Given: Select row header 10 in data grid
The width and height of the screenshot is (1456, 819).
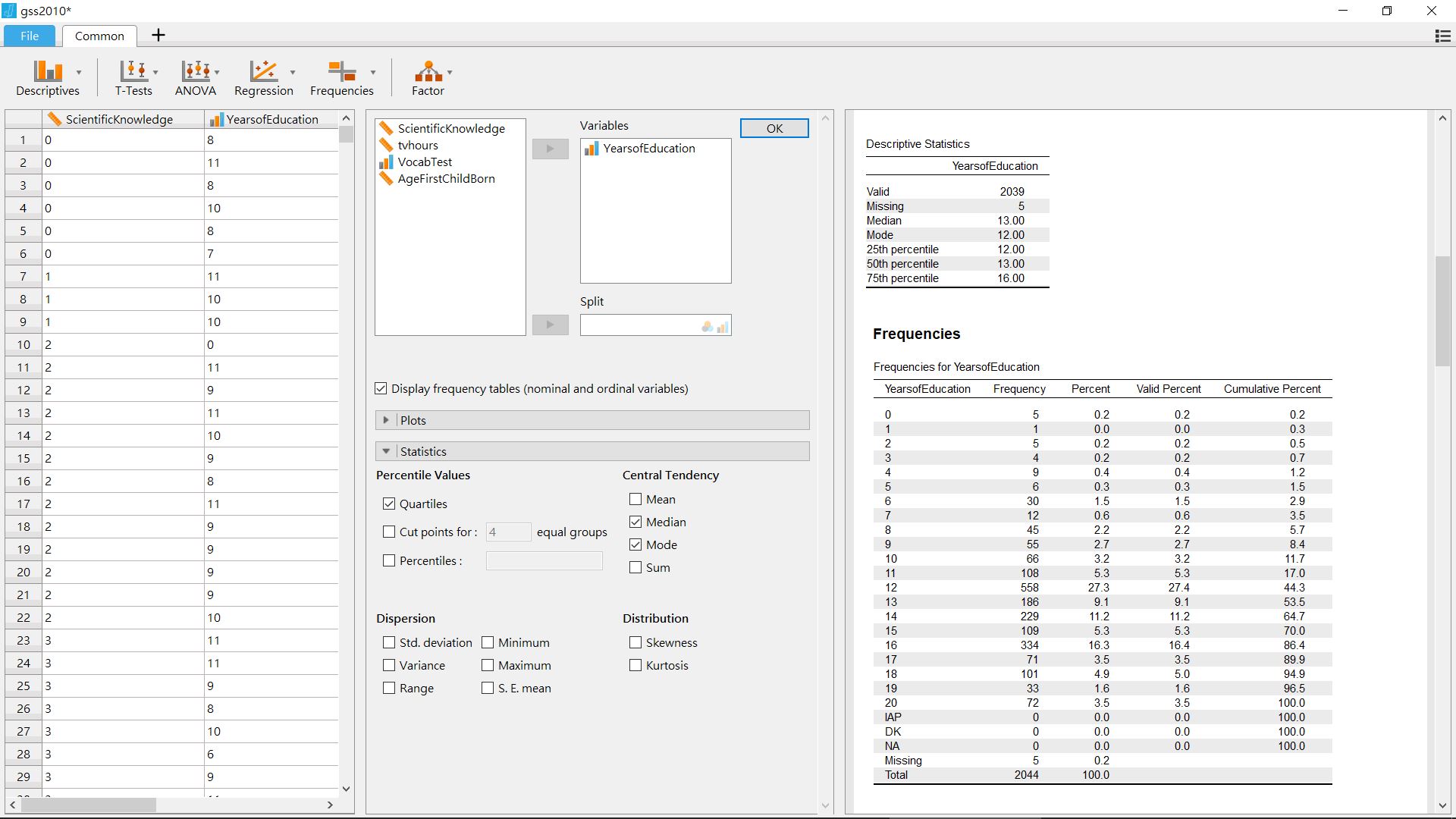Looking at the screenshot, I should pos(24,344).
